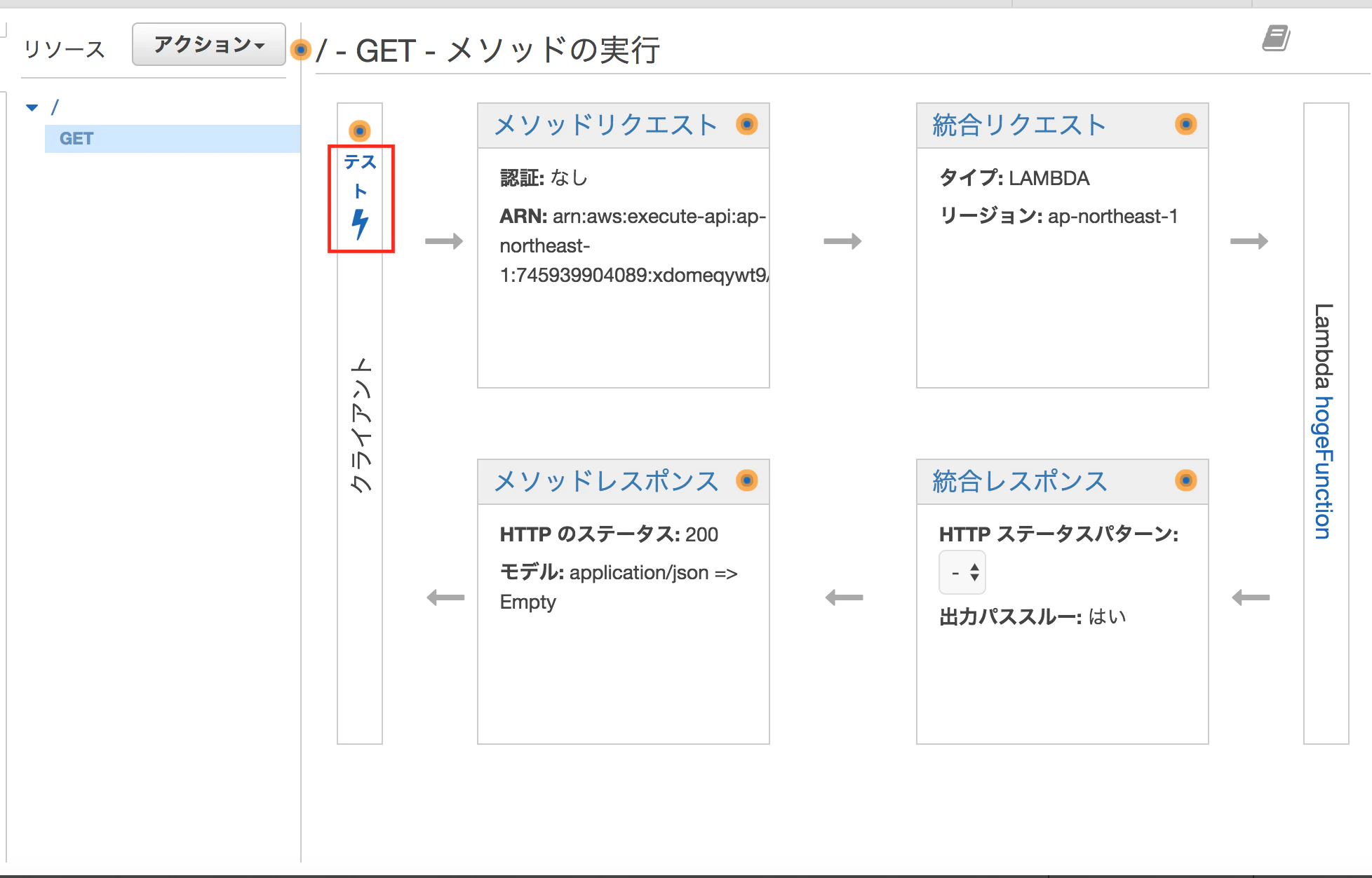Open the アクション dropdown button
Image resolution: width=1372 pixels, height=878 pixels.
[x=208, y=45]
